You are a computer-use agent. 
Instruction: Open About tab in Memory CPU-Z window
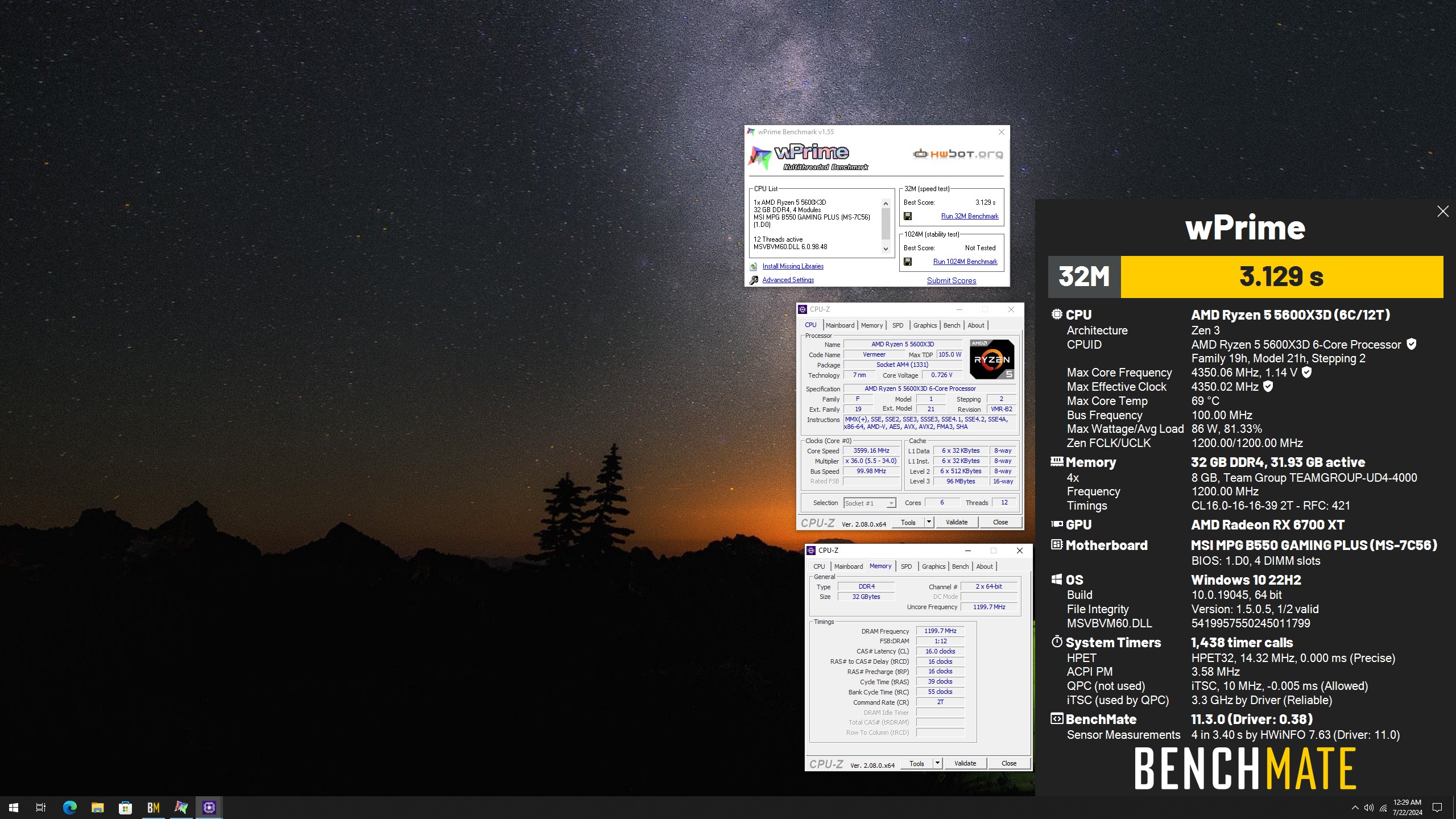985,566
